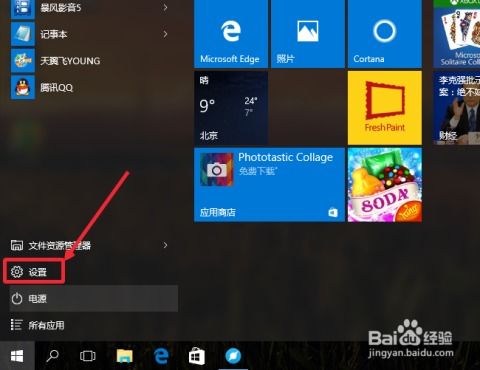Open the 照片 Photos tile
The height and width of the screenshot is (370, 480).
[308, 34]
